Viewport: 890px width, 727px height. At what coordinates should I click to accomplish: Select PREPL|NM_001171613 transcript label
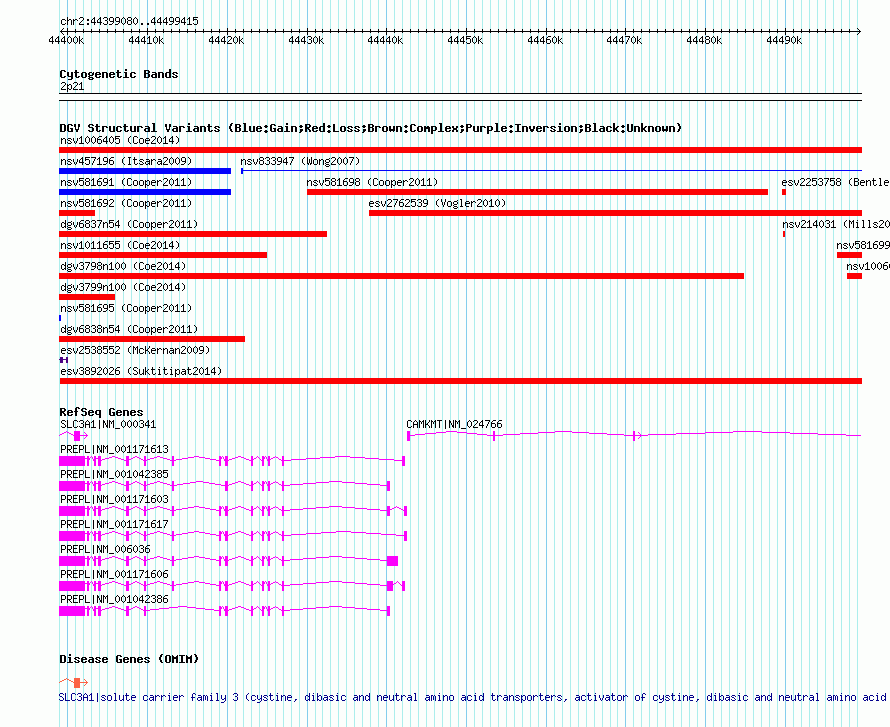(114, 449)
